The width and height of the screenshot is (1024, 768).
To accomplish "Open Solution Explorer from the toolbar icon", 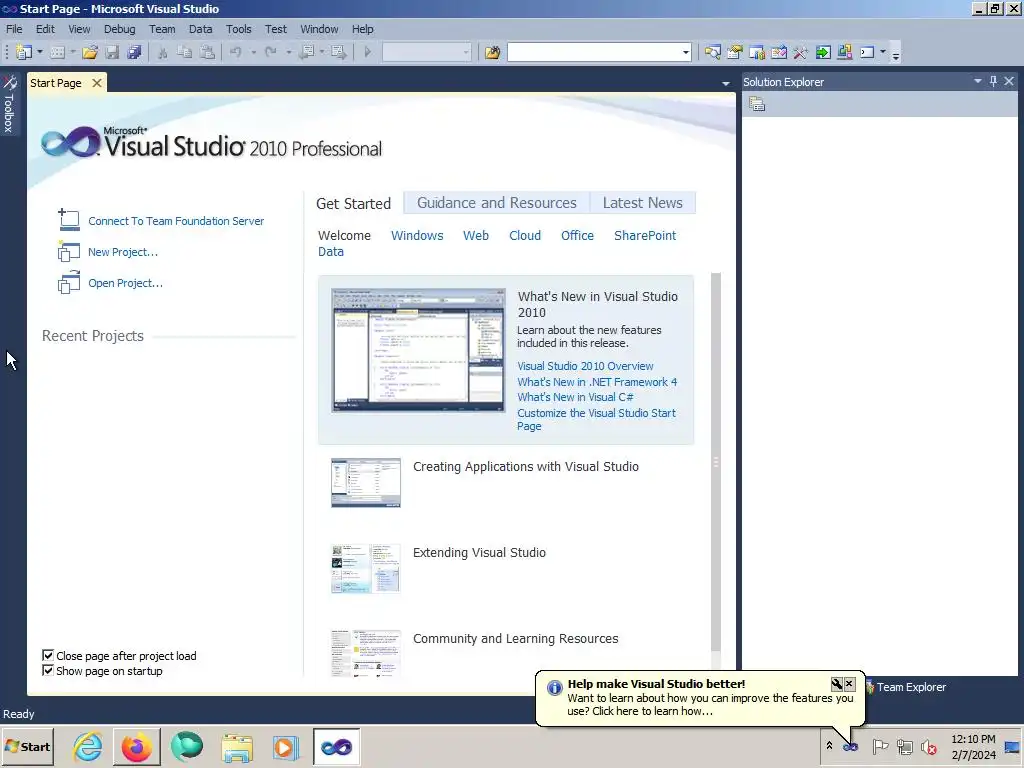I will pyautogui.click(x=712, y=52).
